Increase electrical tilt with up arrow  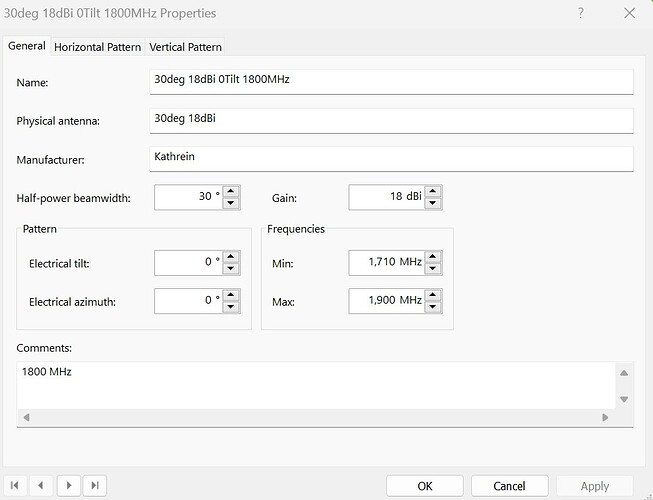point(231,256)
